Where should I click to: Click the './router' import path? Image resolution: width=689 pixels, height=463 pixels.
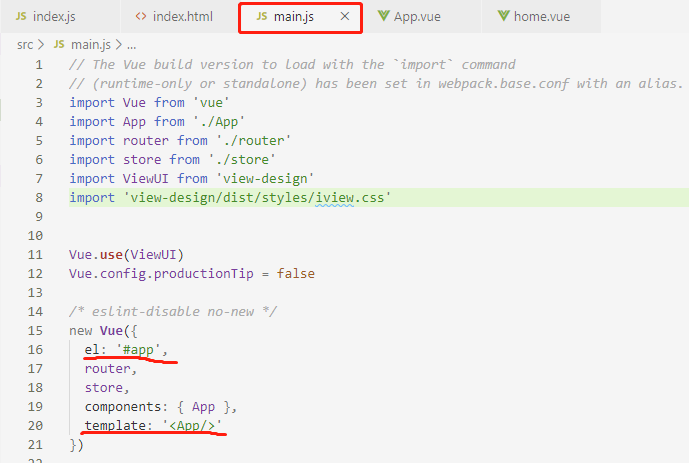coord(254,141)
